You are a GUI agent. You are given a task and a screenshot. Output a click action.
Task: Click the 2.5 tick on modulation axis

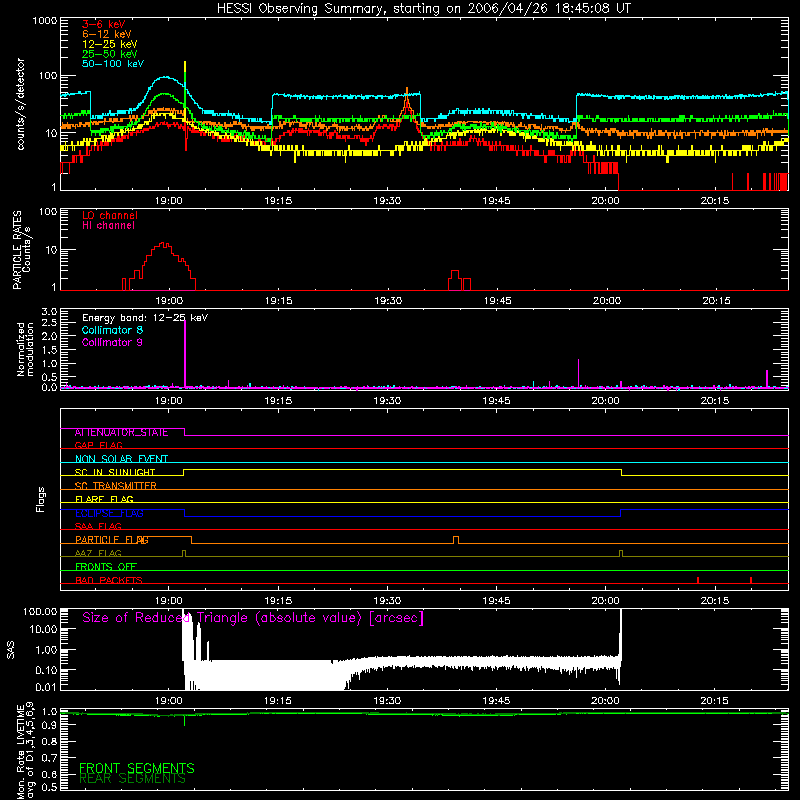(49, 322)
